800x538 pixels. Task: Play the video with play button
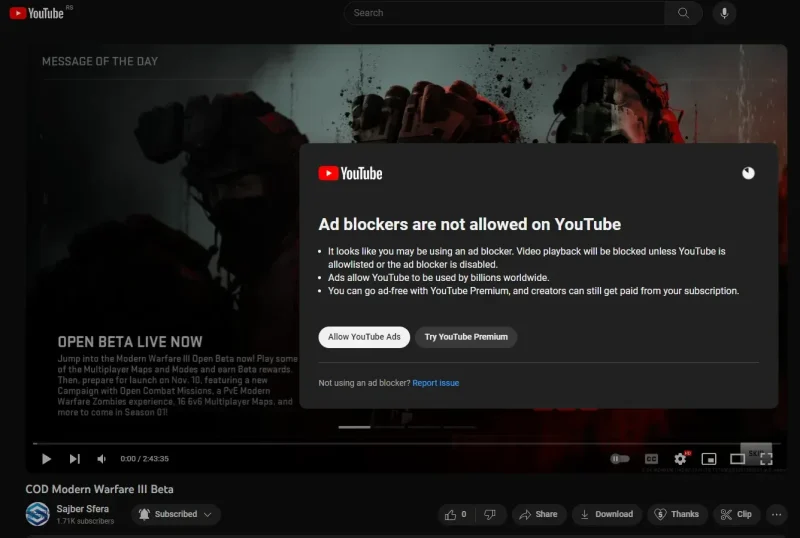point(46,459)
